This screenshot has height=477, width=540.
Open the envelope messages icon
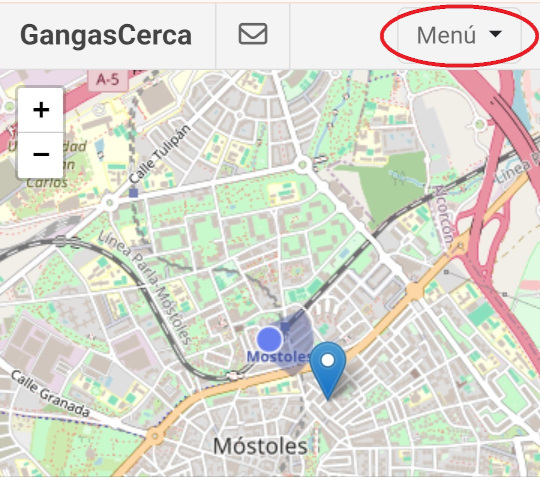click(x=253, y=34)
